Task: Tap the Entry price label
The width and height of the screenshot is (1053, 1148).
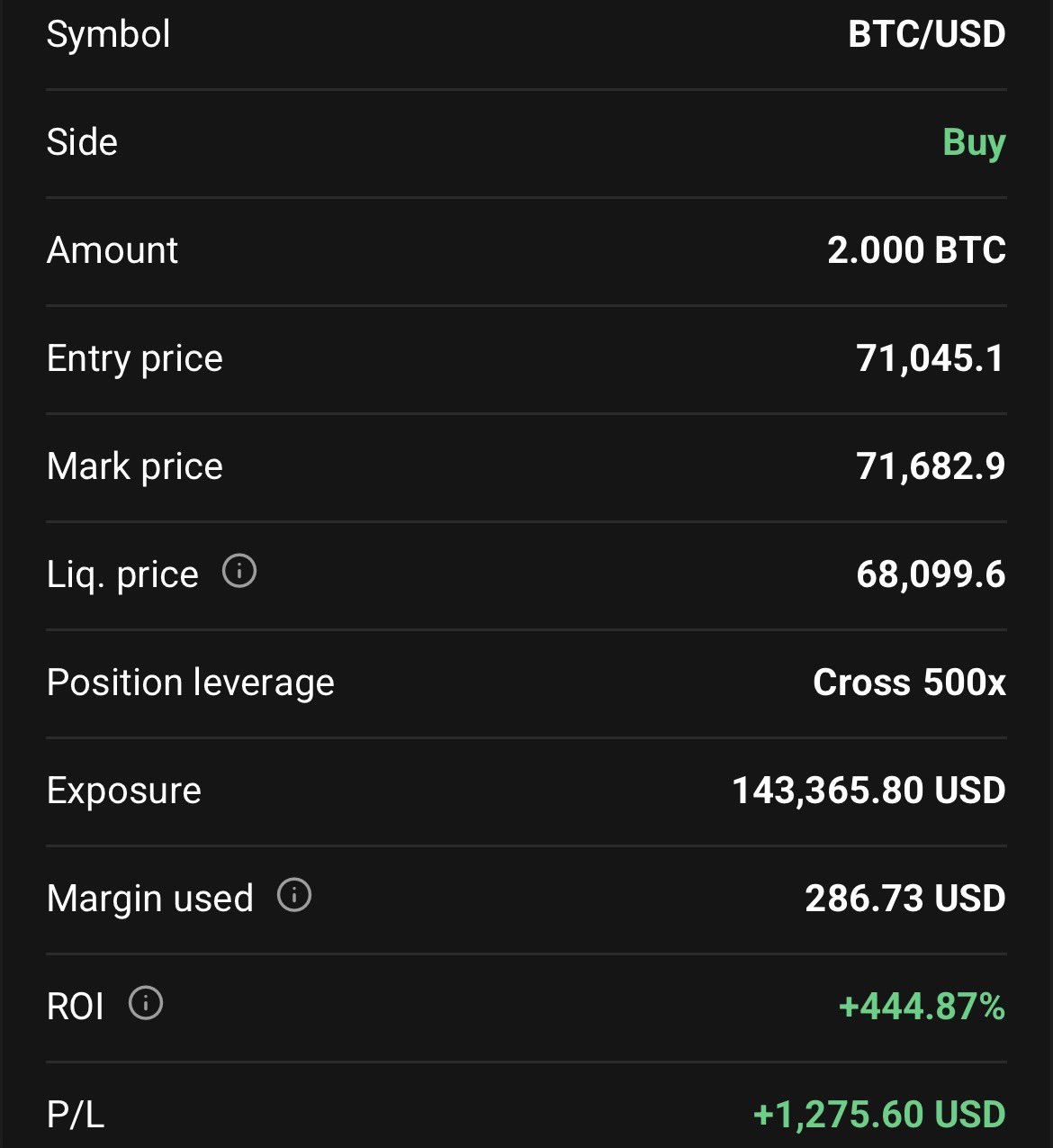Action: coord(134,358)
